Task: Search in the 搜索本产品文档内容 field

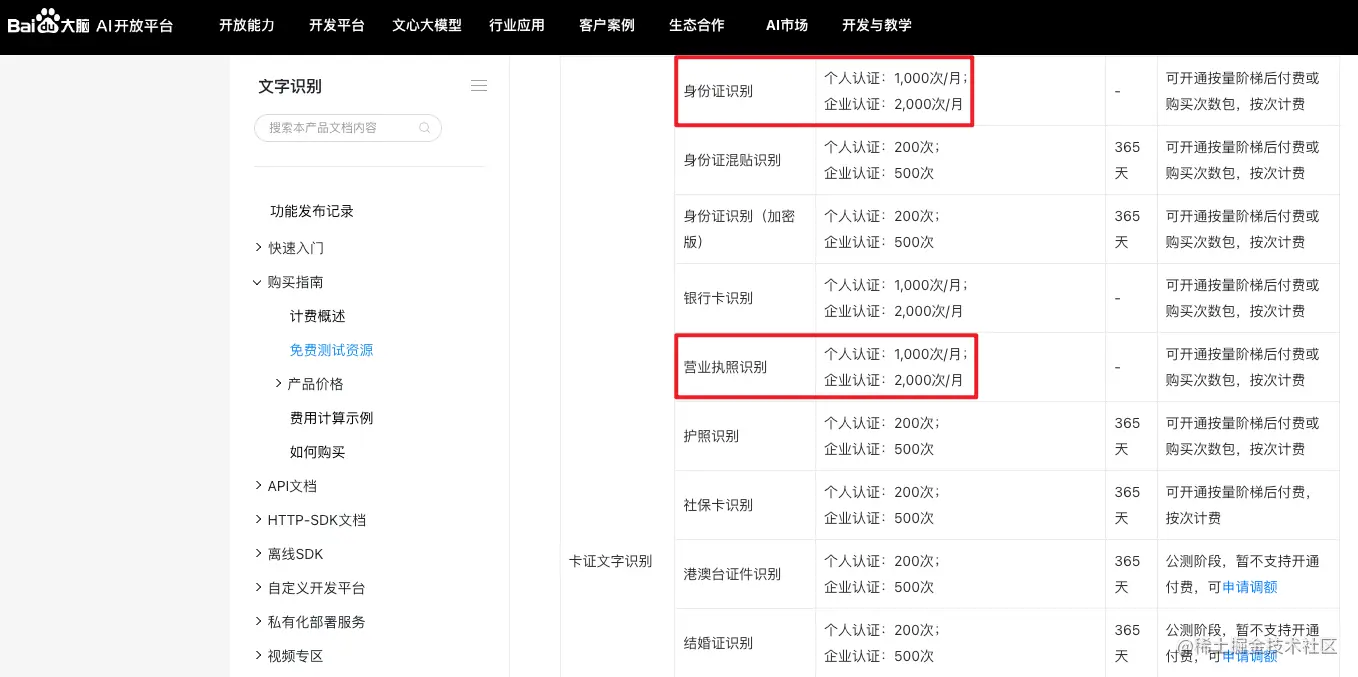Action: click(x=347, y=128)
